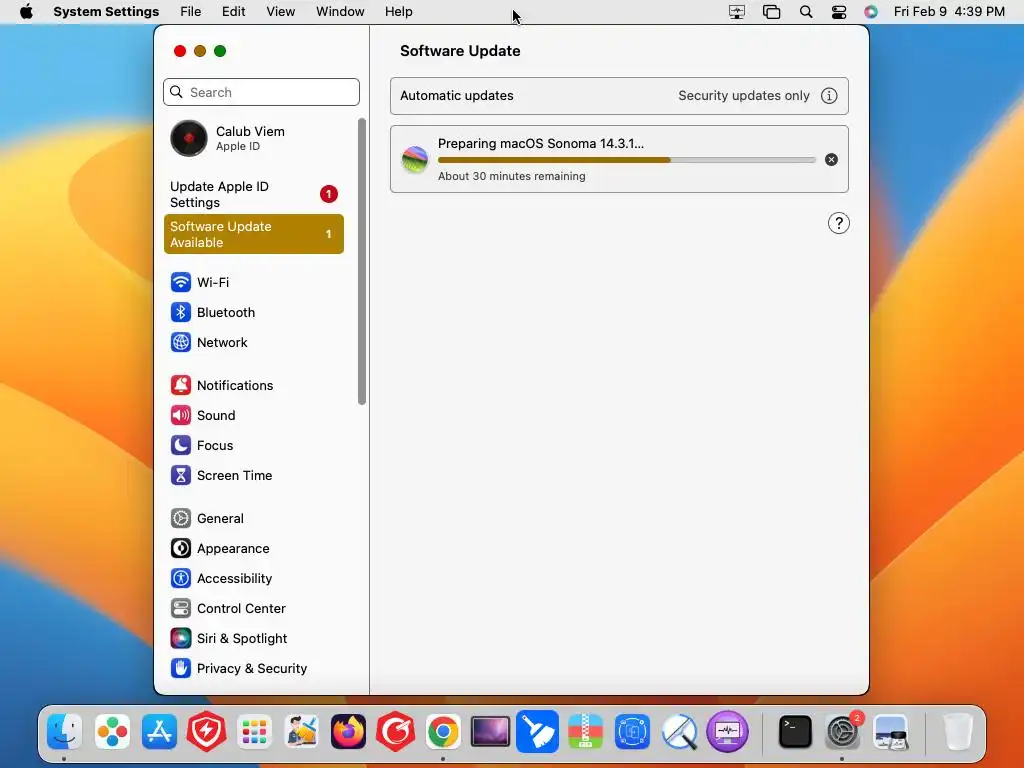This screenshot has width=1024, height=768.
Task: Open Notifications bell icon
Action: pyautogui.click(x=181, y=385)
